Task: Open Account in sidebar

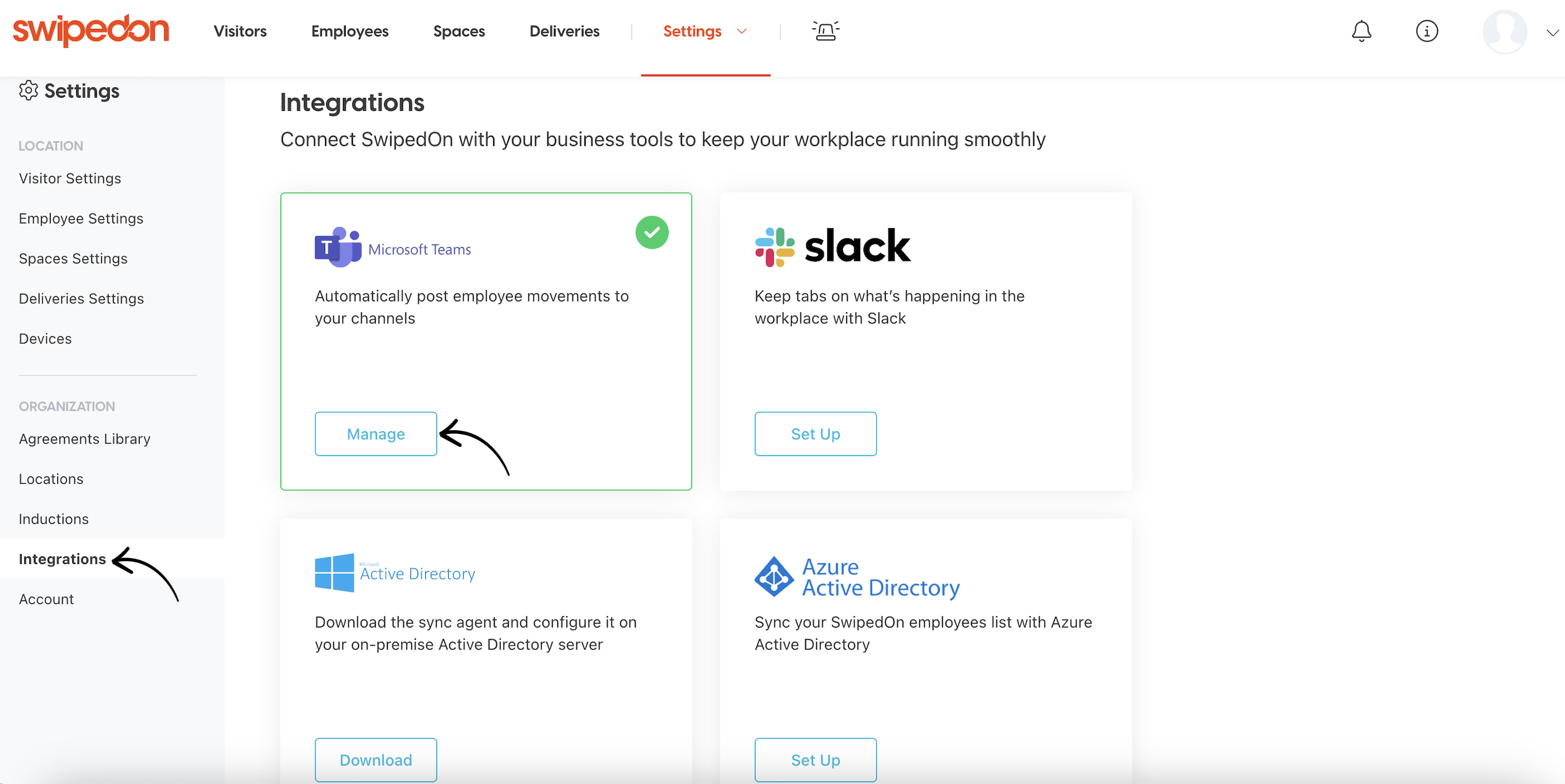Action: [x=46, y=599]
